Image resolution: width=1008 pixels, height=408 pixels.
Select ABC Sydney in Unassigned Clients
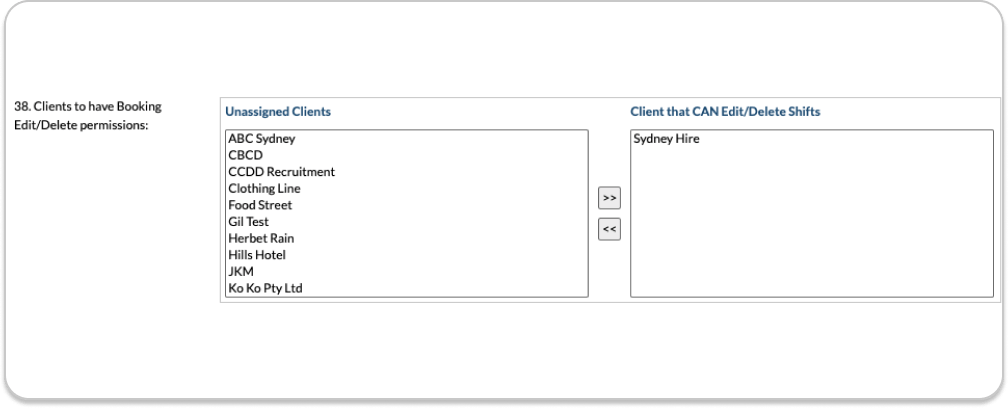tap(261, 139)
